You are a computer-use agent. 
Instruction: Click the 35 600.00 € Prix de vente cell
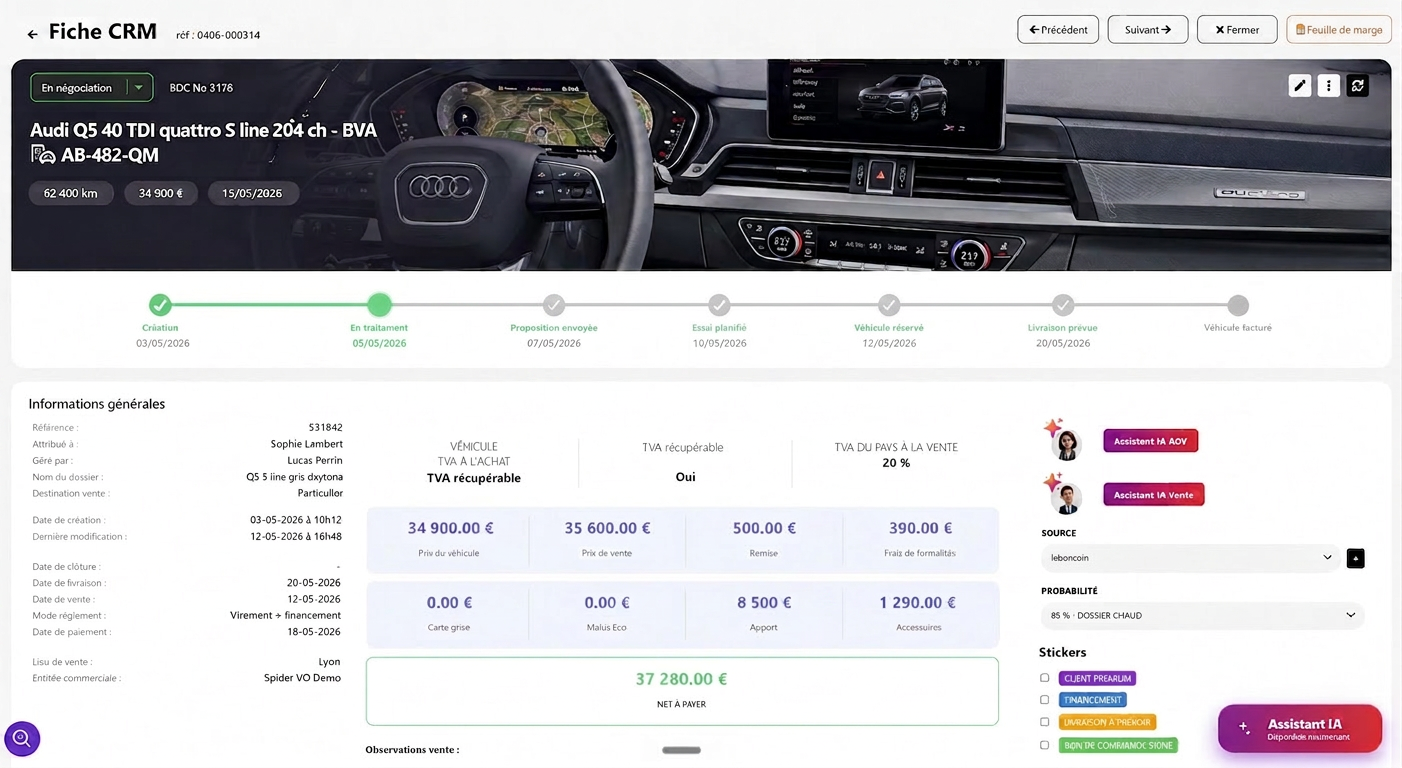click(x=607, y=538)
